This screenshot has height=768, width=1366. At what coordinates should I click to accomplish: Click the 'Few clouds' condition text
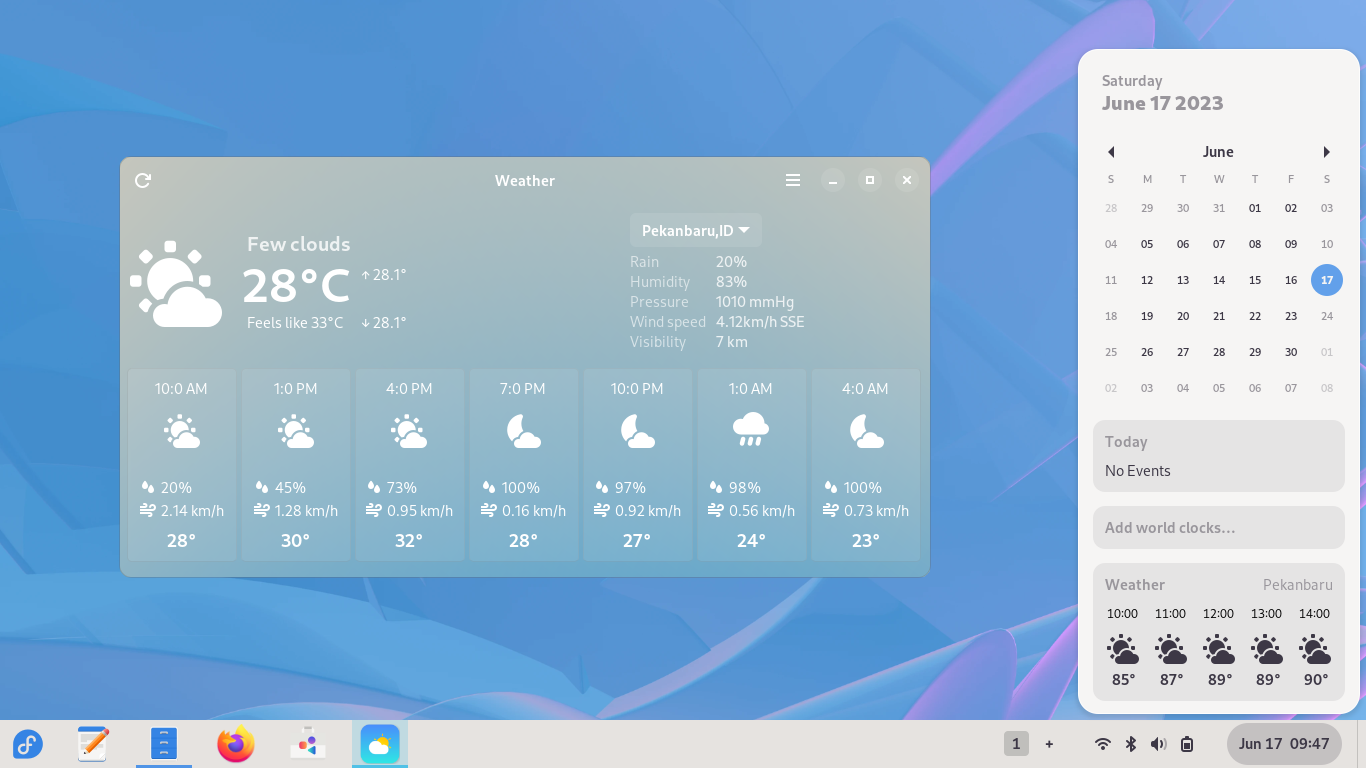click(x=299, y=244)
